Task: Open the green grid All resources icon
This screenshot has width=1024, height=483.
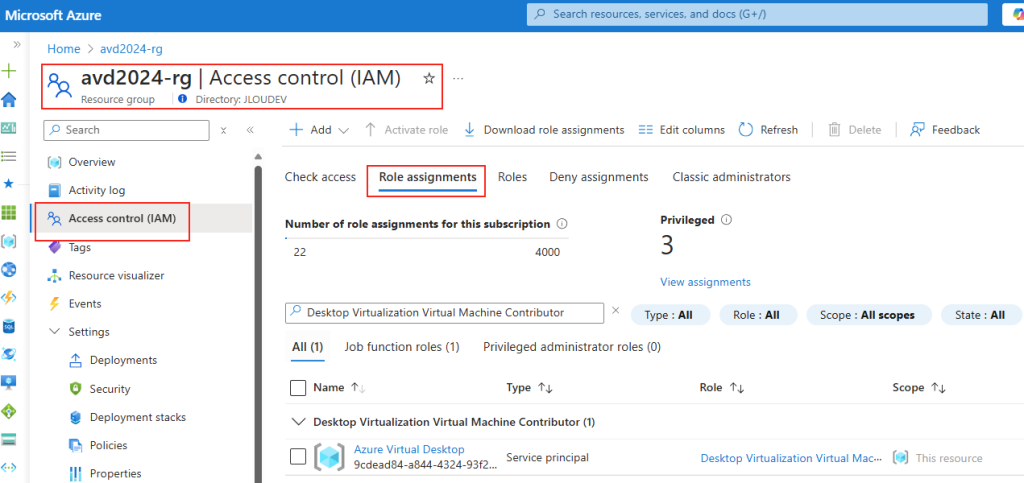Action: [9, 212]
